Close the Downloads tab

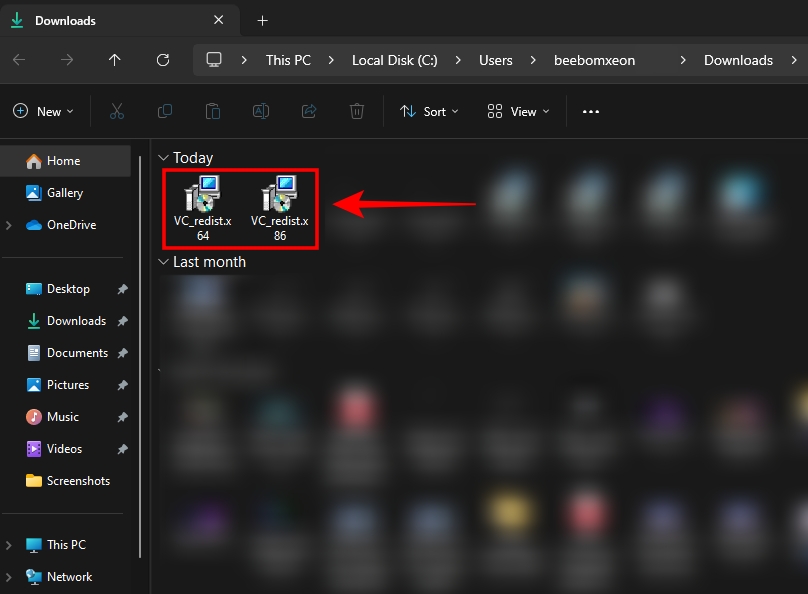[x=218, y=20]
